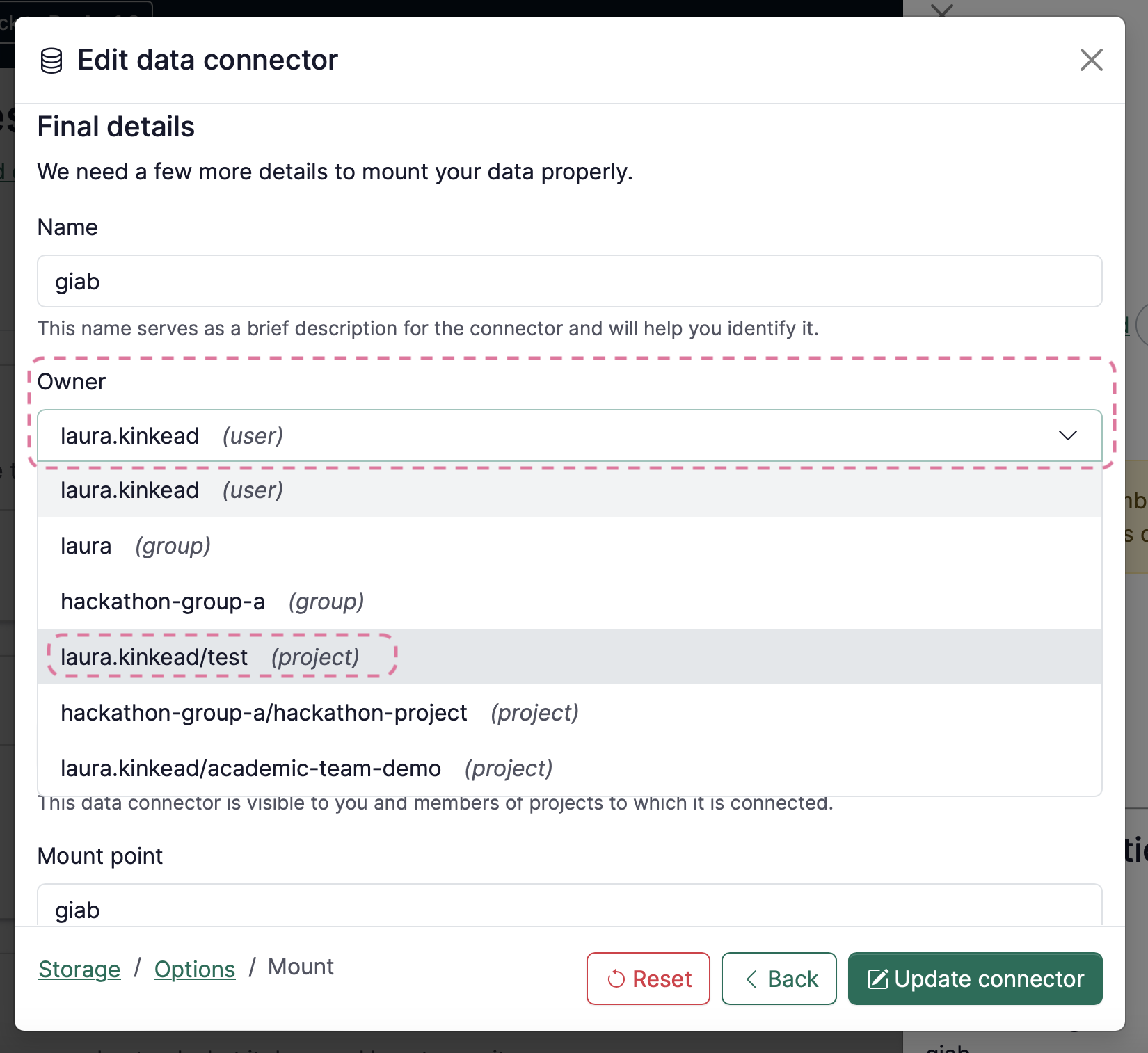Collapse the Owner dropdown using its chevron
1148x1053 pixels.
1067,435
